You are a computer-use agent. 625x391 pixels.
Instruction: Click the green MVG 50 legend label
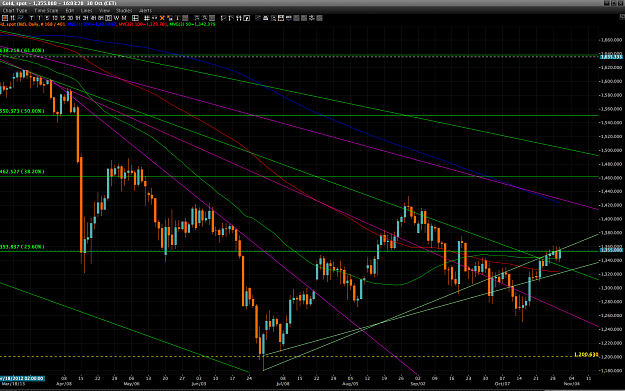192,24
